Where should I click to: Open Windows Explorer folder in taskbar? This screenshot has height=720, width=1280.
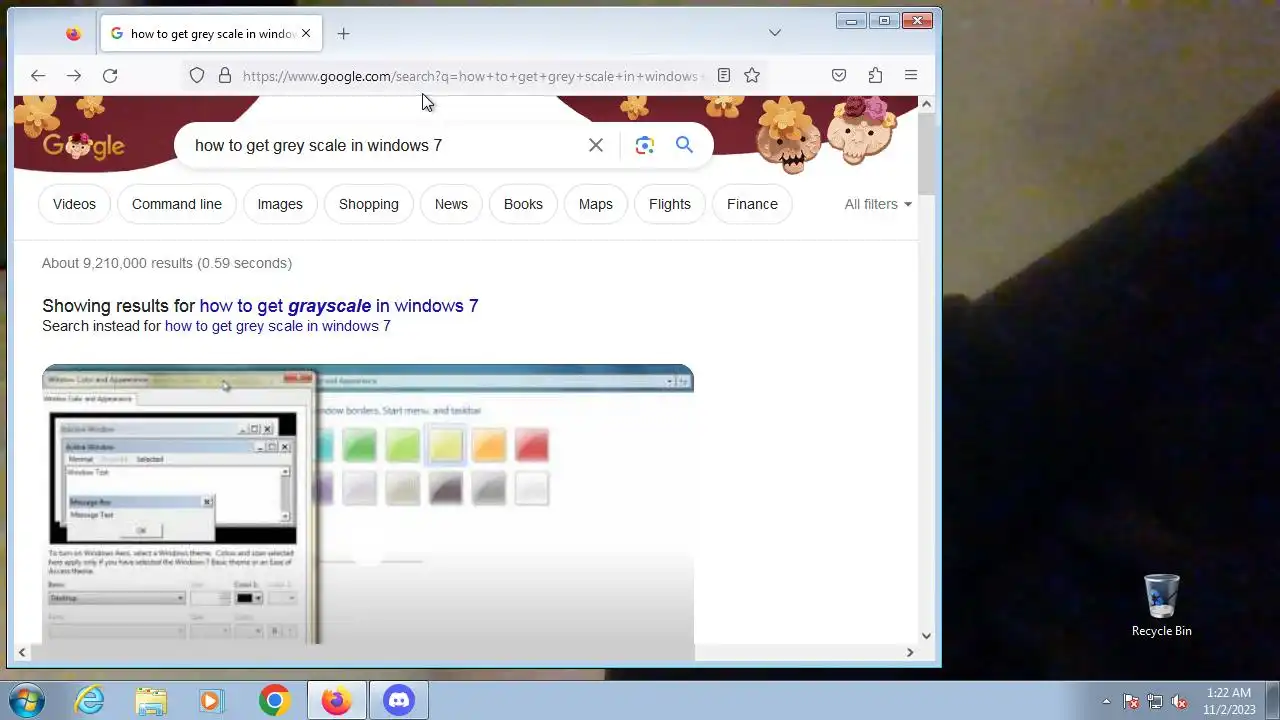pos(151,701)
